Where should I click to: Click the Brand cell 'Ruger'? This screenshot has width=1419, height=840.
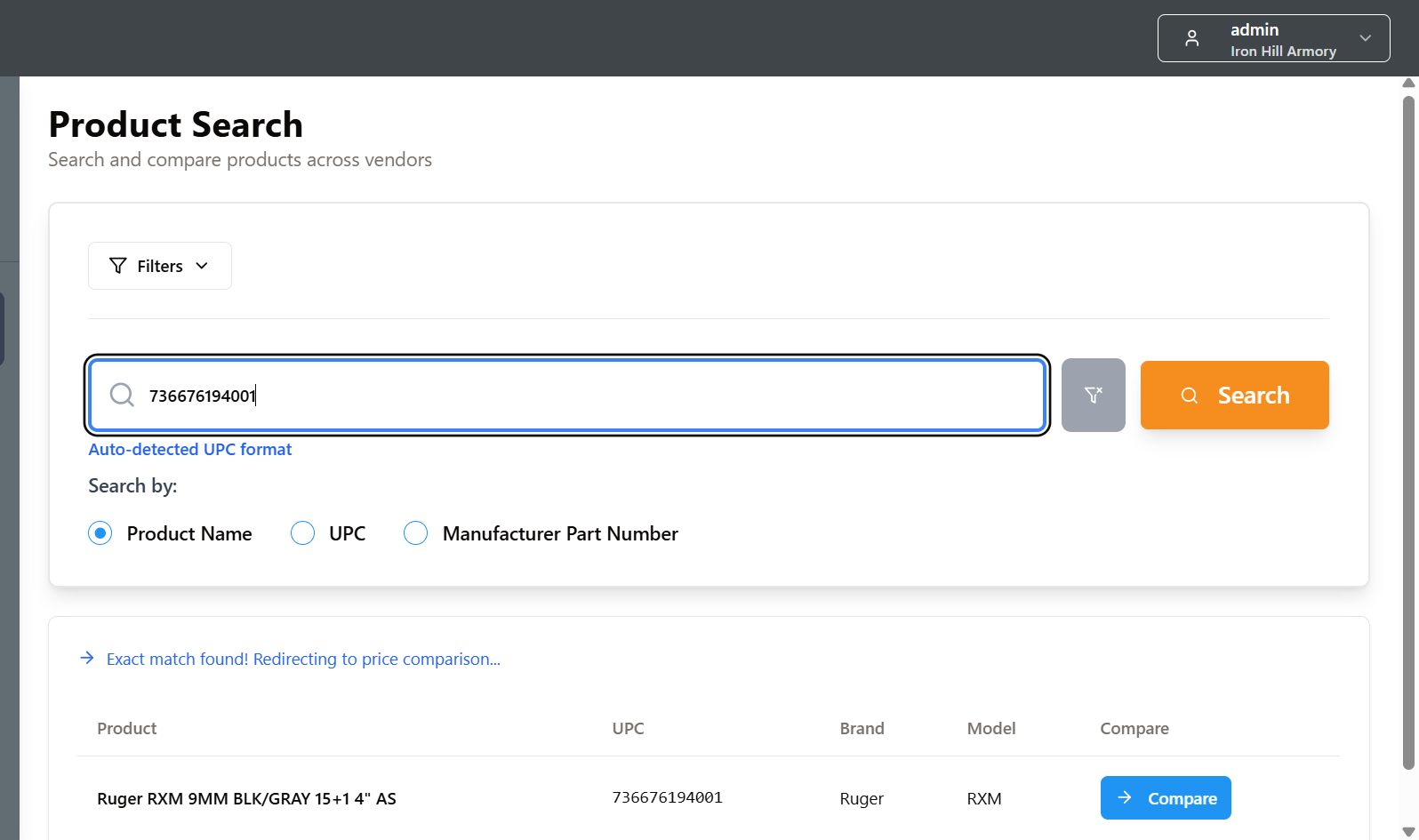[862, 798]
